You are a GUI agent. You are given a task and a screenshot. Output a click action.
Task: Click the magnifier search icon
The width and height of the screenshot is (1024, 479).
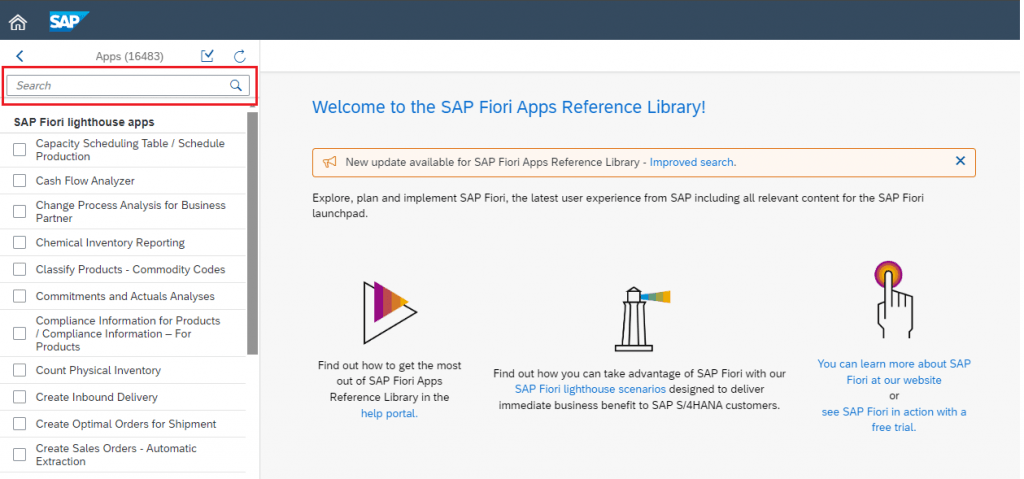[x=236, y=85]
